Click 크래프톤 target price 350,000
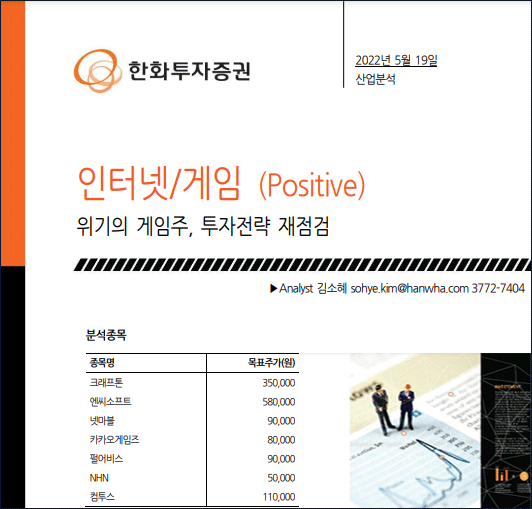 click(x=279, y=383)
